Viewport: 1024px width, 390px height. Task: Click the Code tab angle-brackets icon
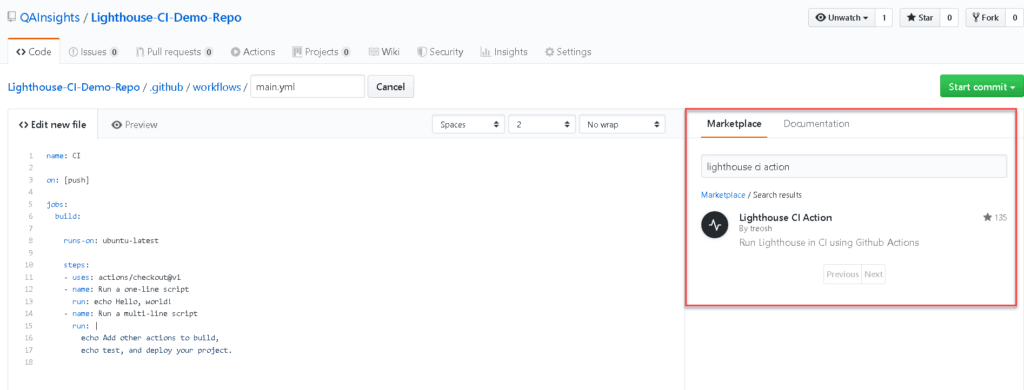(21, 52)
